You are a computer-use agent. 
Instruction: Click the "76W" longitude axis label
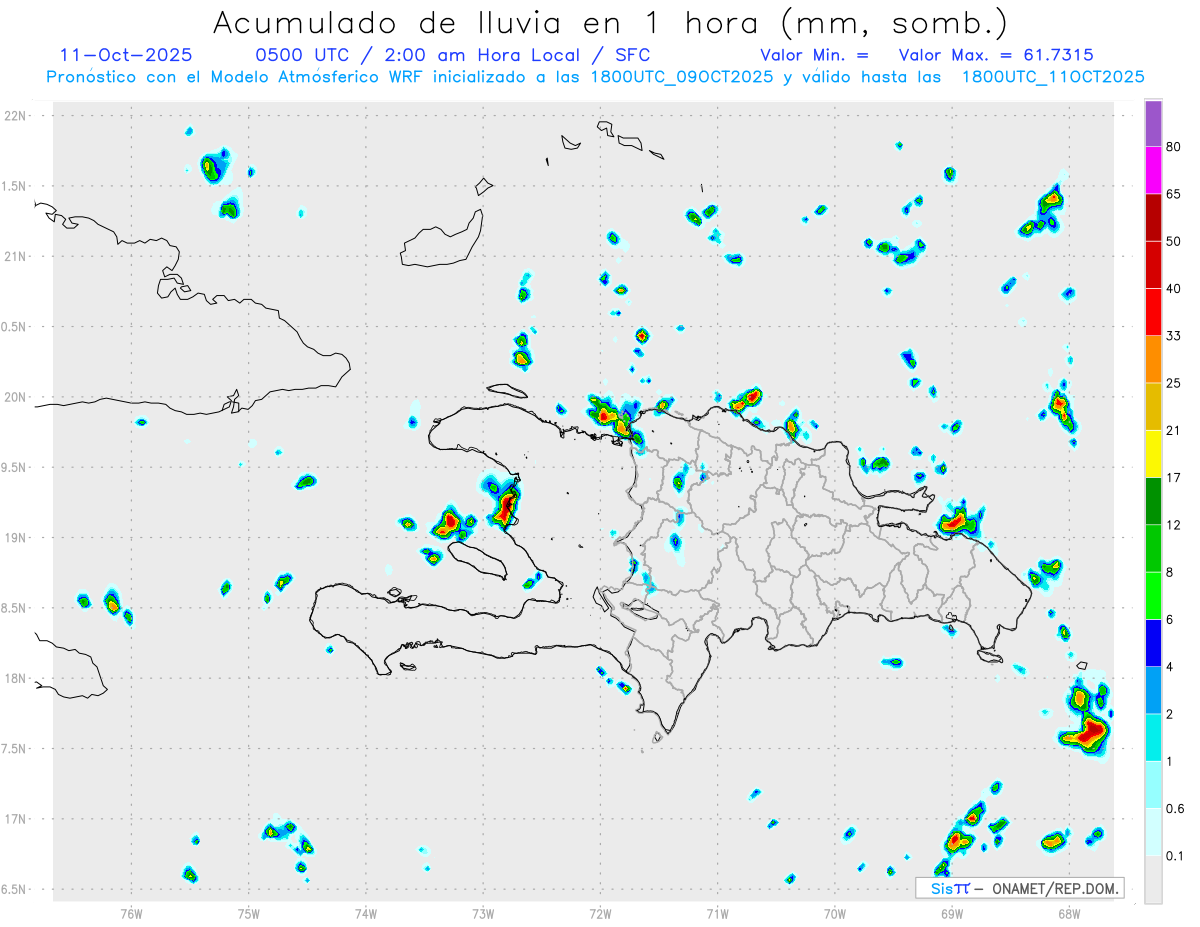pos(131,912)
